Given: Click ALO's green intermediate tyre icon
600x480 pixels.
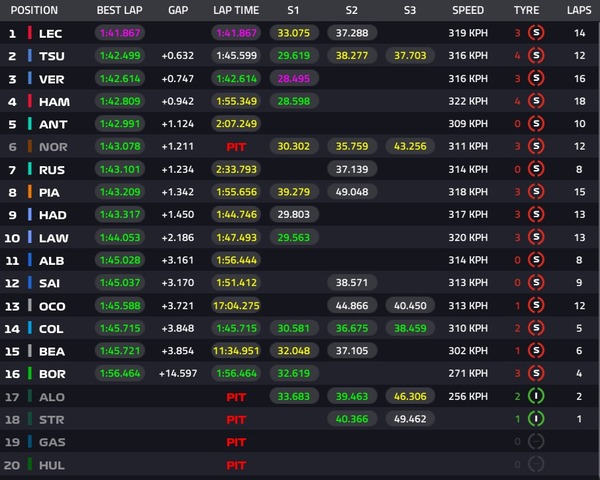Looking at the screenshot, I should [535, 395].
